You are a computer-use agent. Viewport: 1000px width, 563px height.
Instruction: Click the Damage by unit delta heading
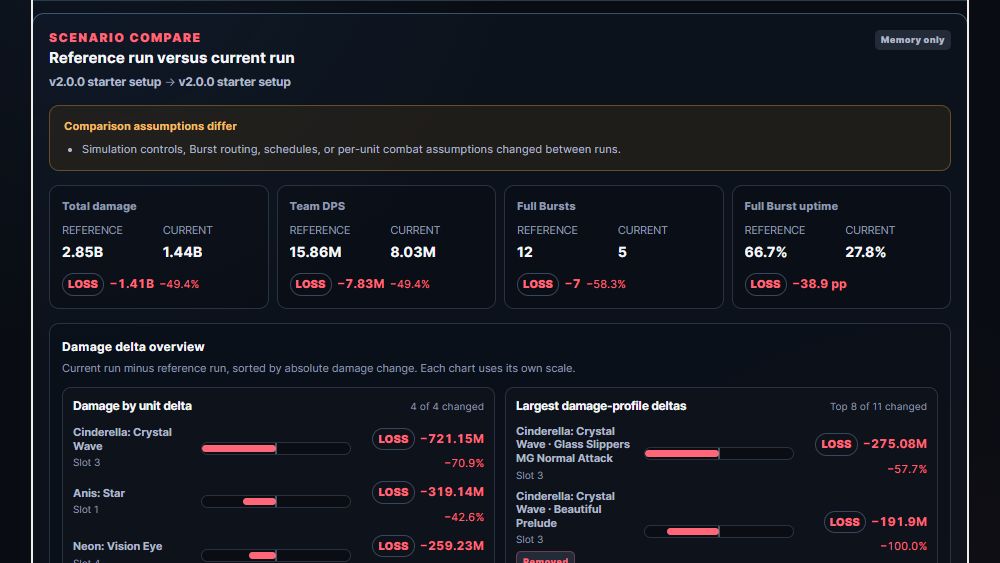(x=132, y=406)
